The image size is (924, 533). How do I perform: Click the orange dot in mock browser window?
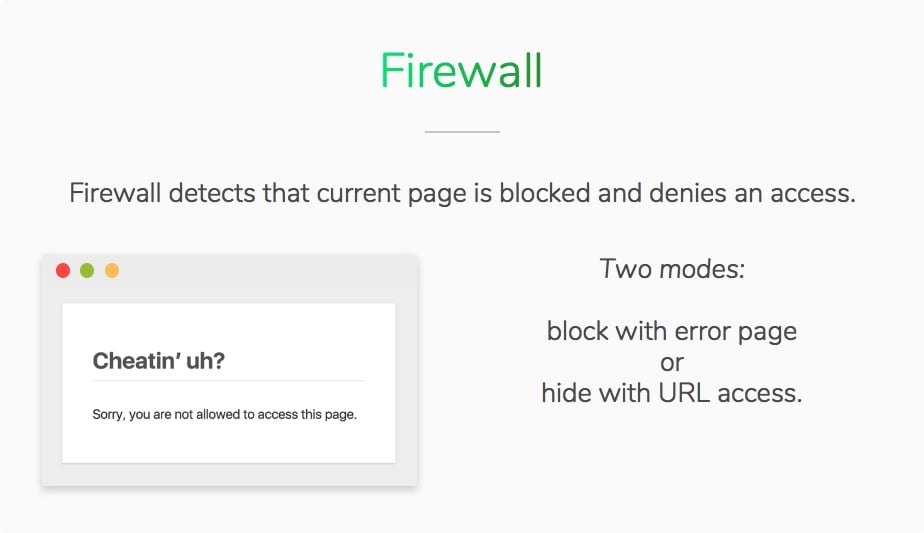112,271
